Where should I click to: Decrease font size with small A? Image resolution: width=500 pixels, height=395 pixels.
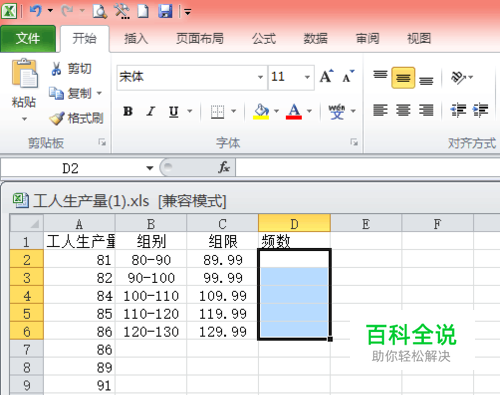(348, 77)
